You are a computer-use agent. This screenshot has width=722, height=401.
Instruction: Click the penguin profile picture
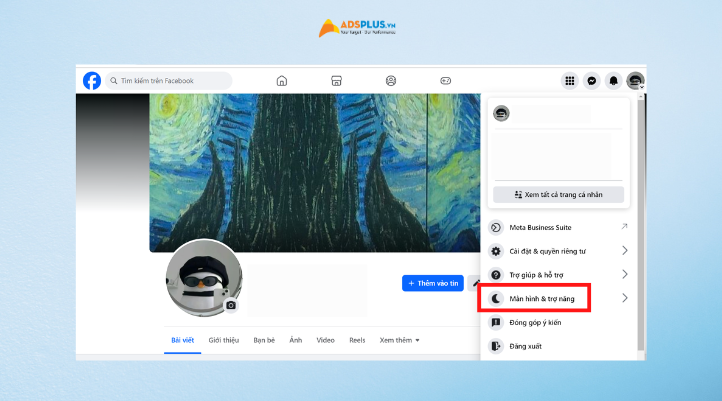(x=204, y=278)
